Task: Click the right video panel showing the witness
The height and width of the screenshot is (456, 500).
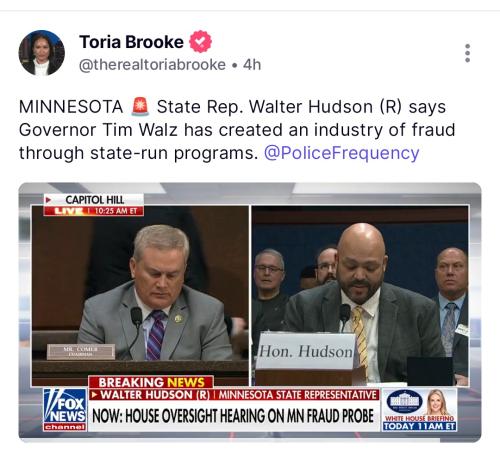Action: click(360, 296)
